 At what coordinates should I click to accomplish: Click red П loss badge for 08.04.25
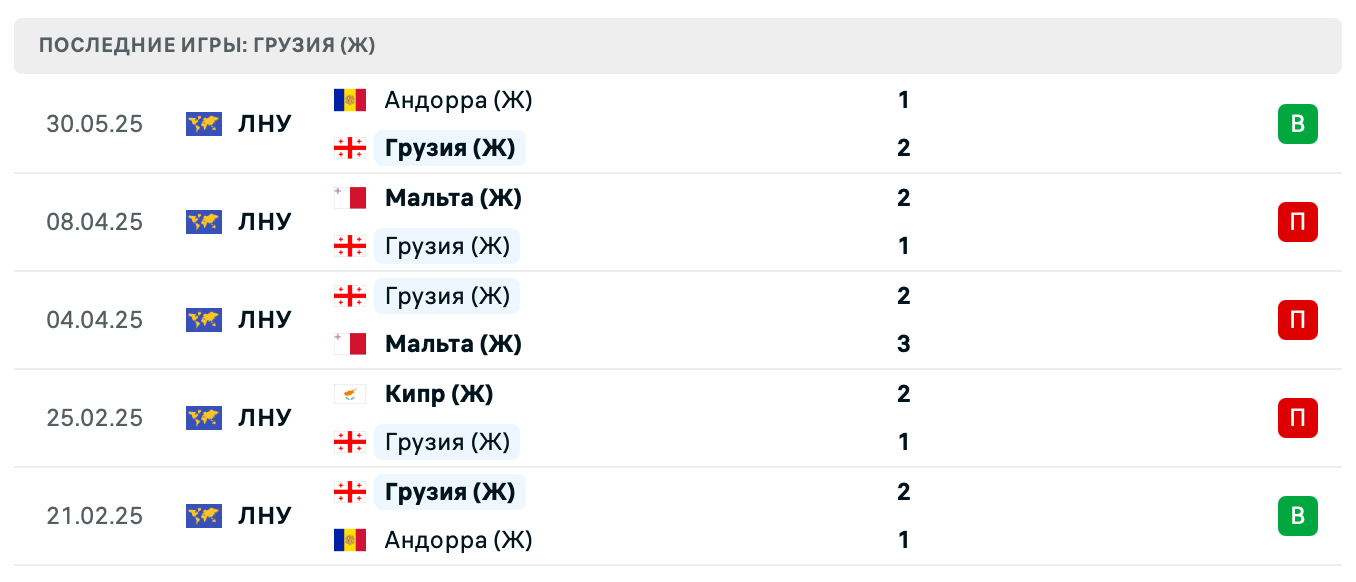[1297, 222]
